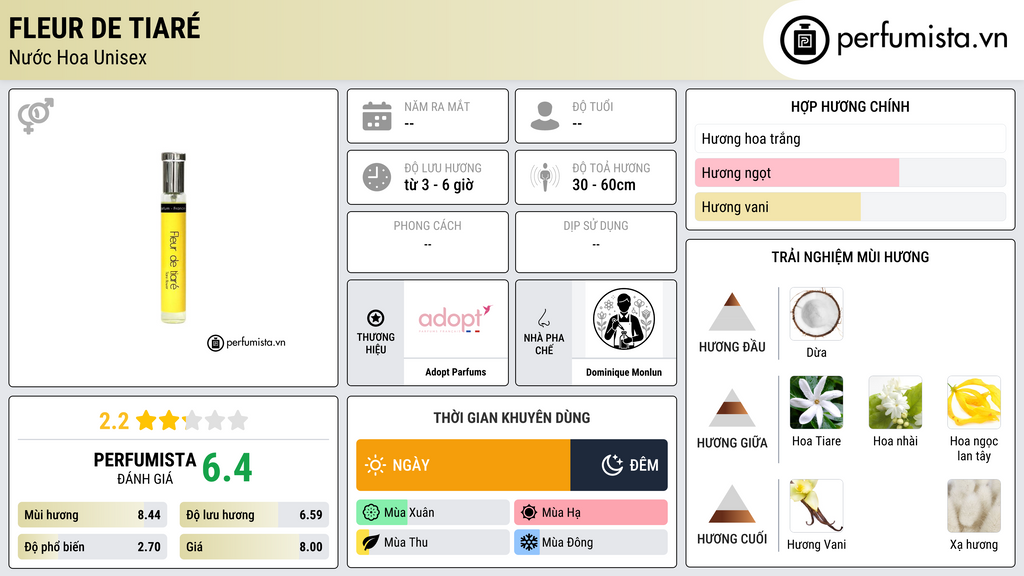The height and width of the screenshot is (576, 1024).
Task: Click the calendar icon beside Năm ra mắt
Action: coord(377,116)
